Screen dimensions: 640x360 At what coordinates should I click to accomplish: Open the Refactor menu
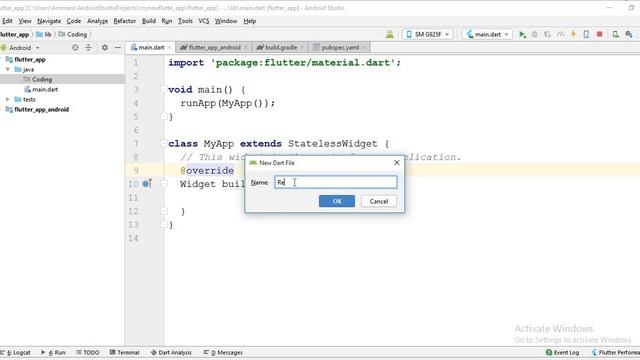(x=124, y=21)
